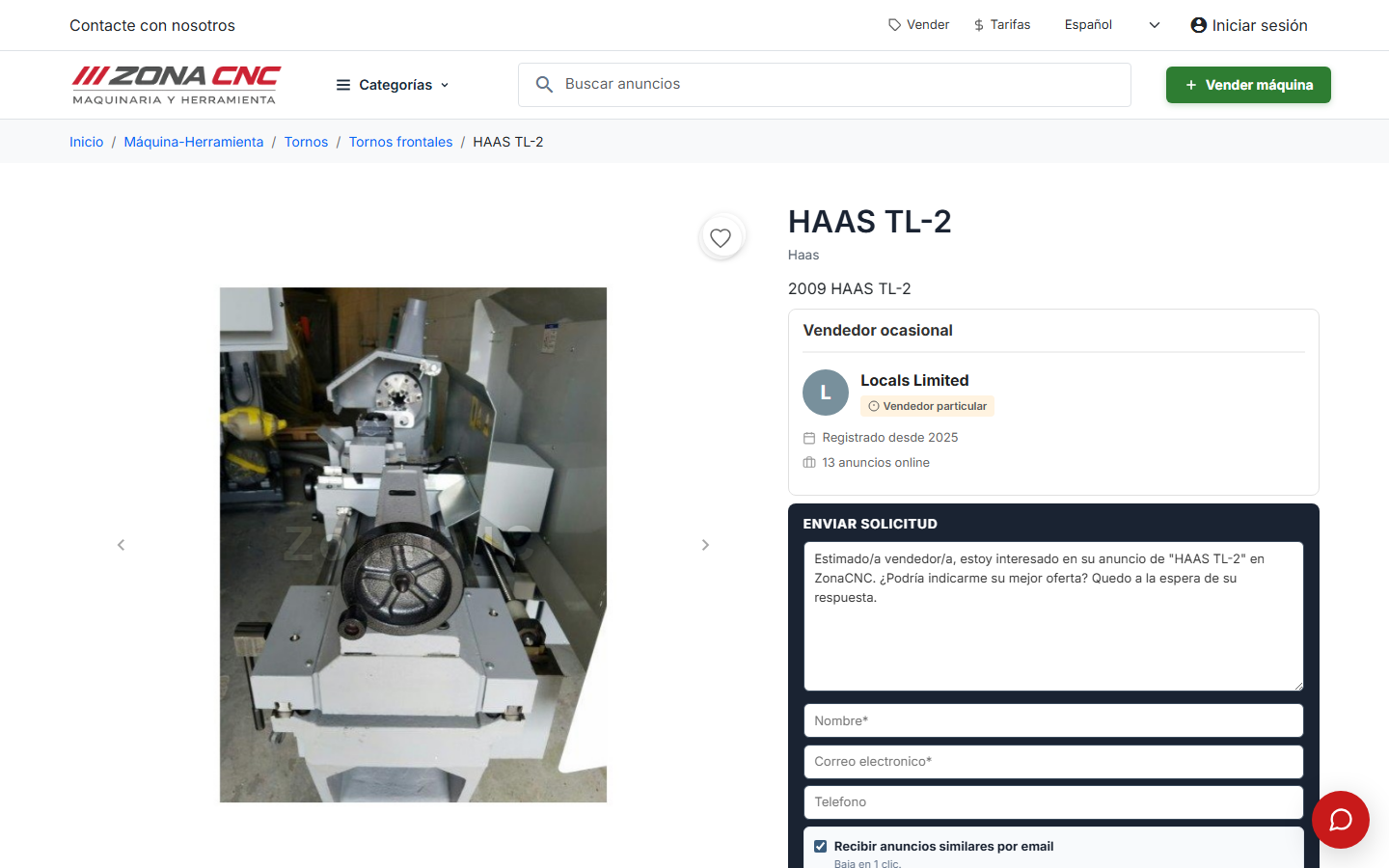Open the Categorías menu

[x=393, y=85]
